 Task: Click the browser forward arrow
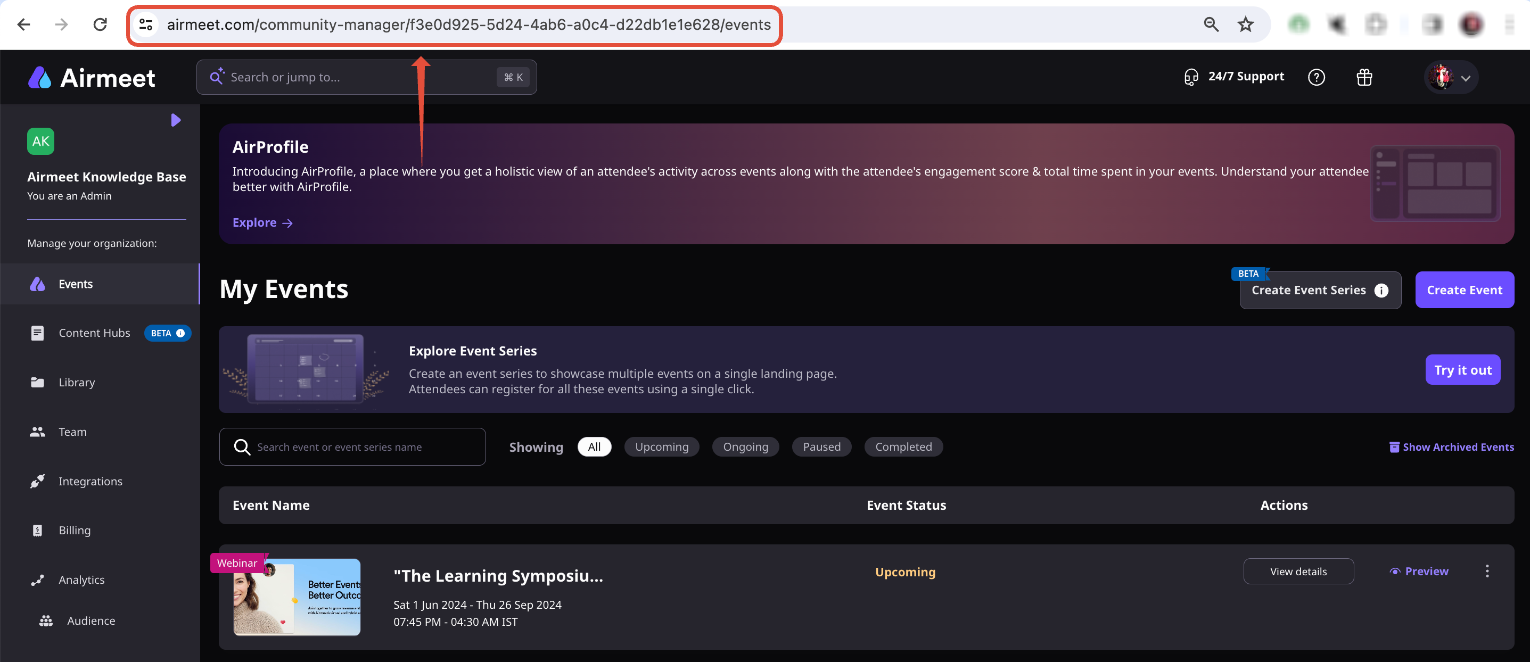[x=62, y=24]
